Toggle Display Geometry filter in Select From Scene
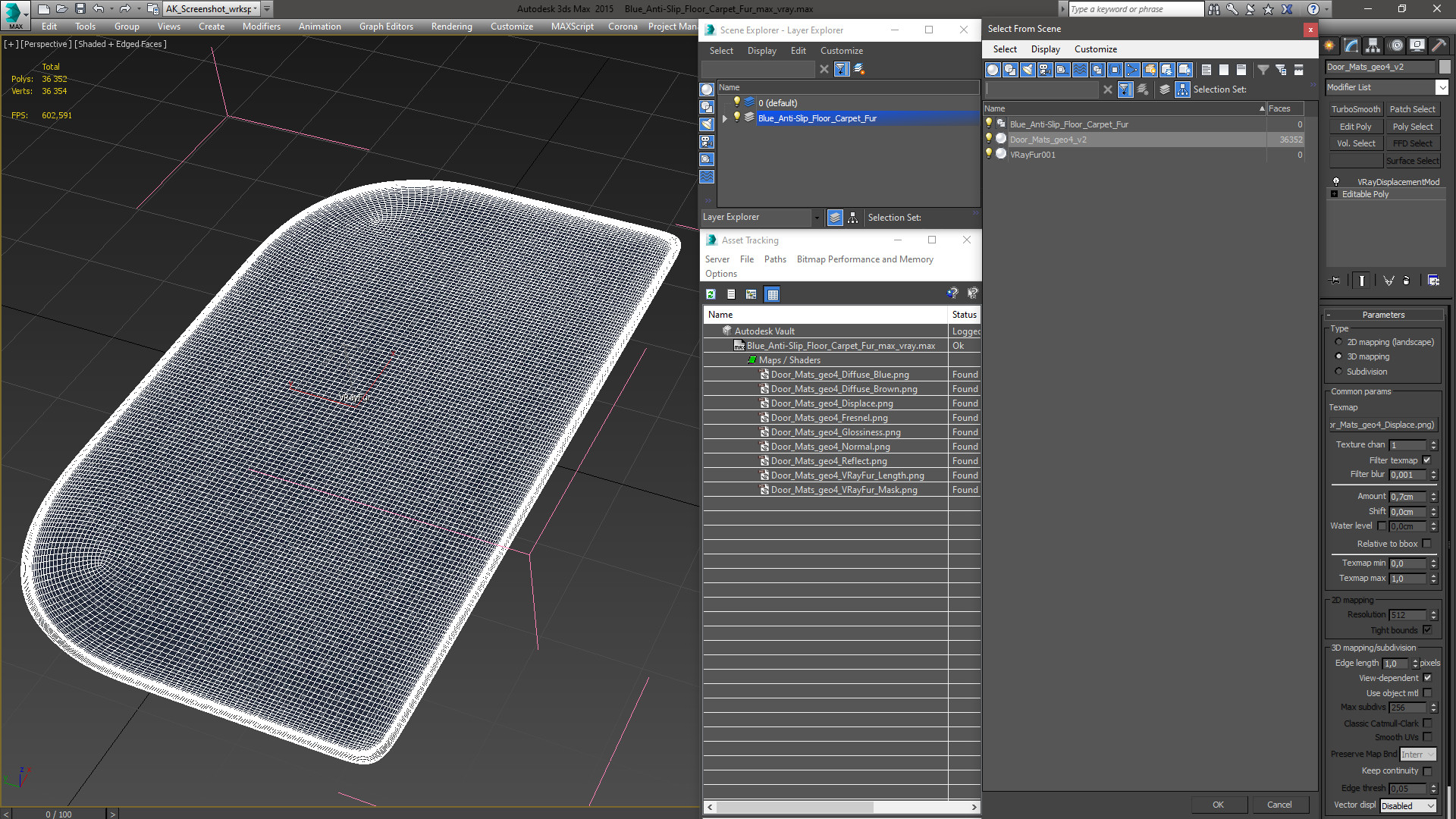Screen dimensions: 1456x819 tap(992, 70)
